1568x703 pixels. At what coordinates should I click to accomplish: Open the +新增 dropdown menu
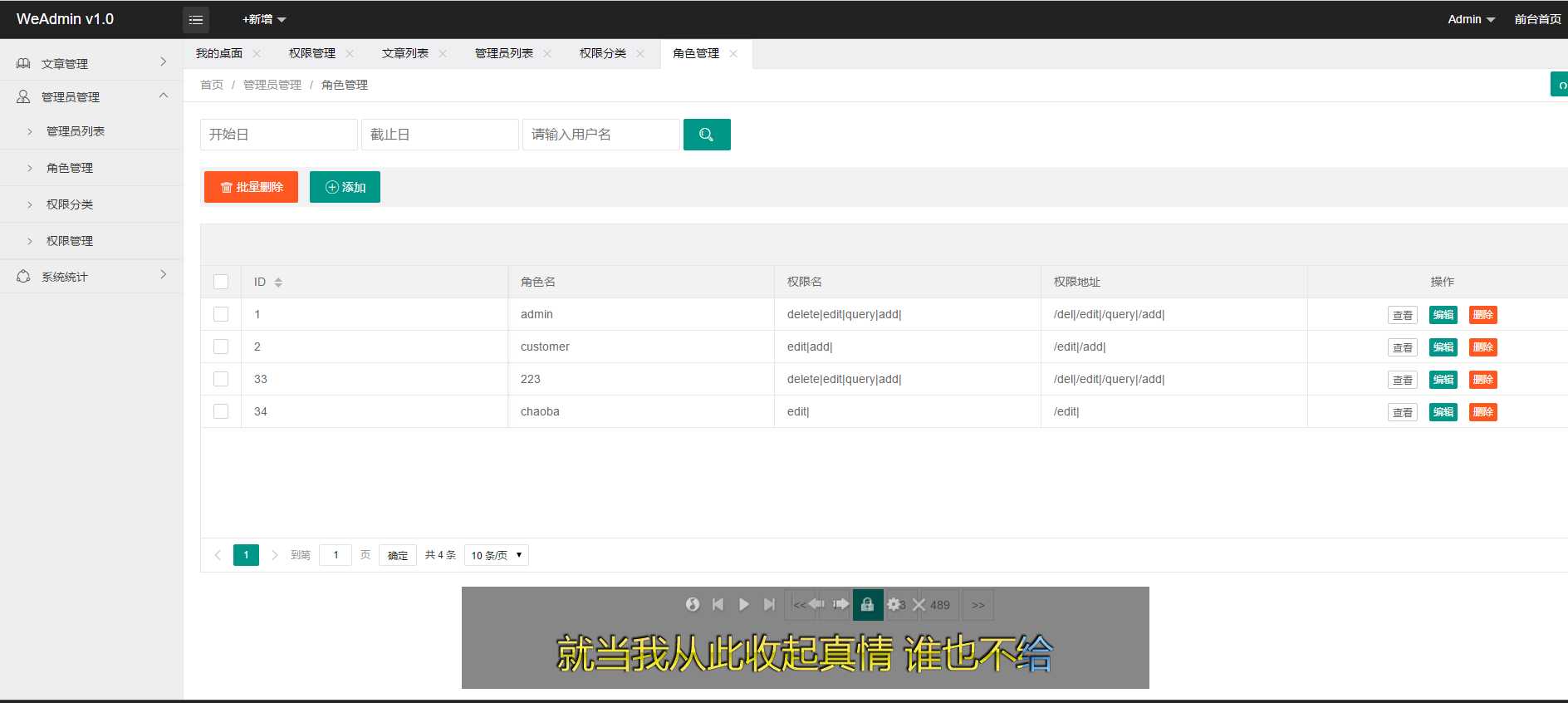[264, 19]
